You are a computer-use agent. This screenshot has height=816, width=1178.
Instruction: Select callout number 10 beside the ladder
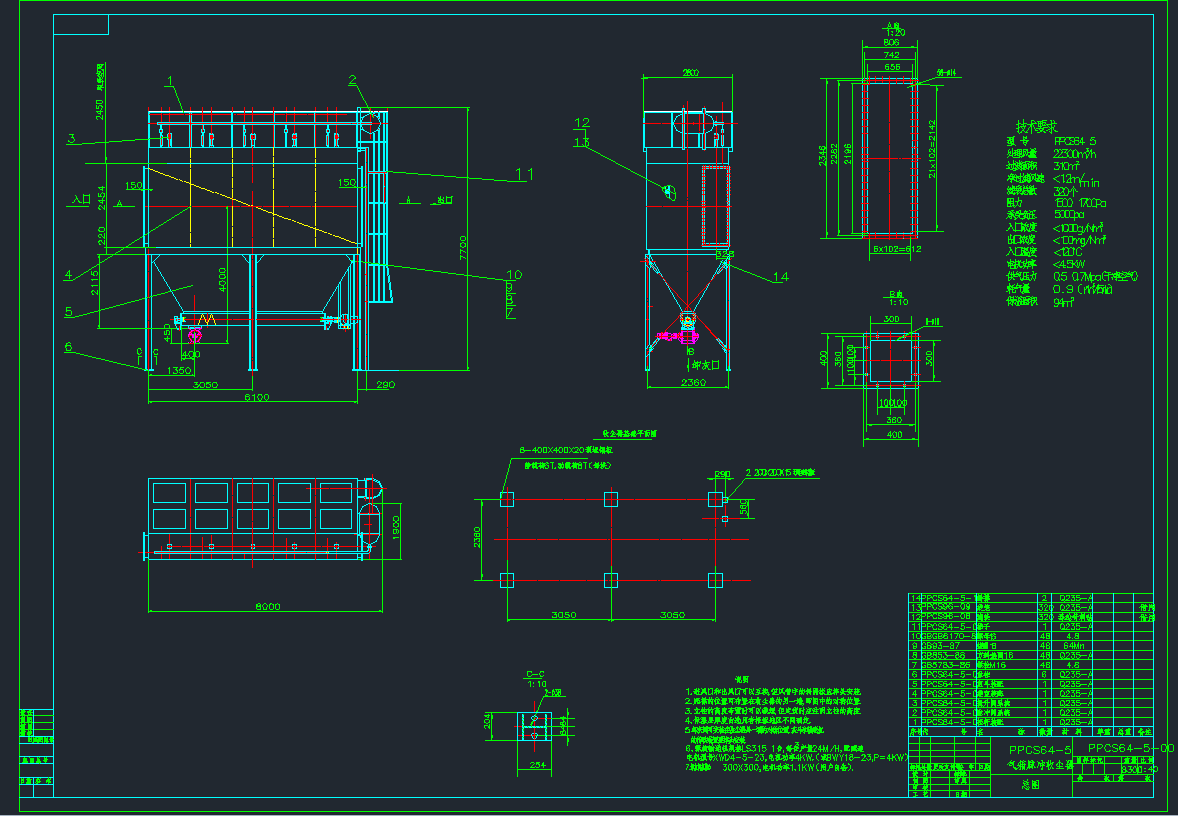(x=514, y=274)
